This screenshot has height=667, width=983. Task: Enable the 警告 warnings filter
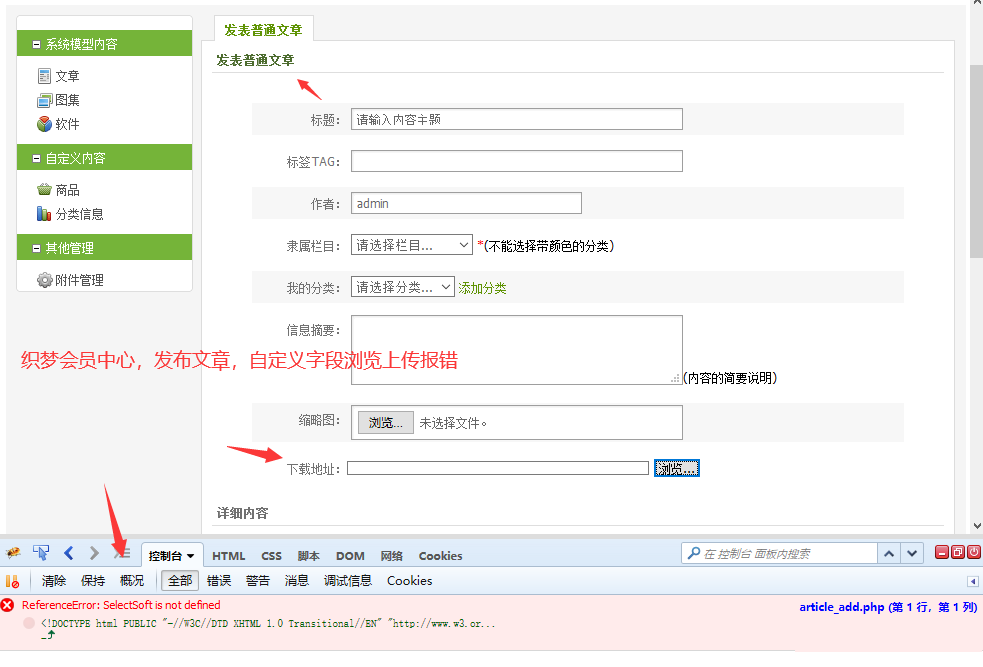(x=258, y=580)
